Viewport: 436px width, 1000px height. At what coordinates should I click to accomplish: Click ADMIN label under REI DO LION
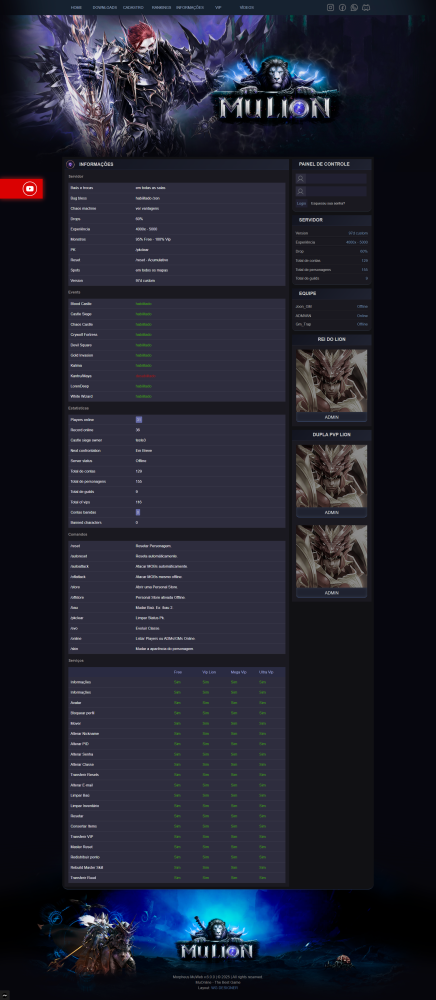(331, 417)
